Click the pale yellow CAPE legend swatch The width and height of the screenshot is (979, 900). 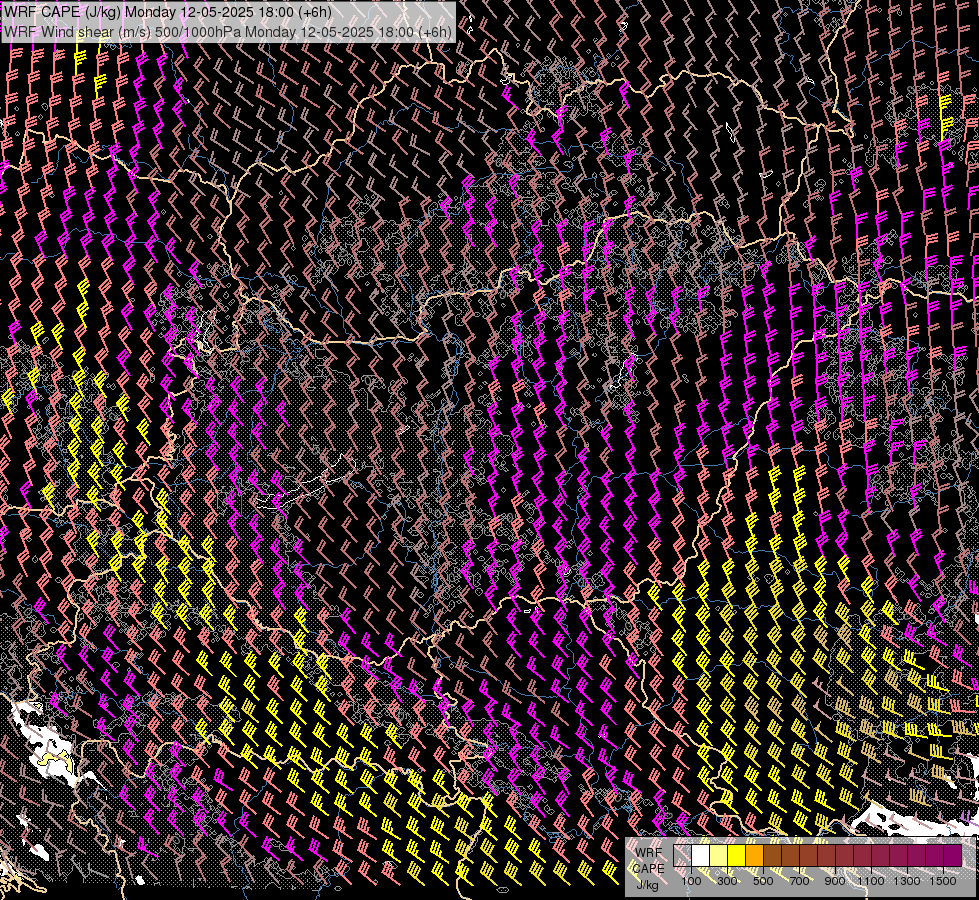(719, 856)
